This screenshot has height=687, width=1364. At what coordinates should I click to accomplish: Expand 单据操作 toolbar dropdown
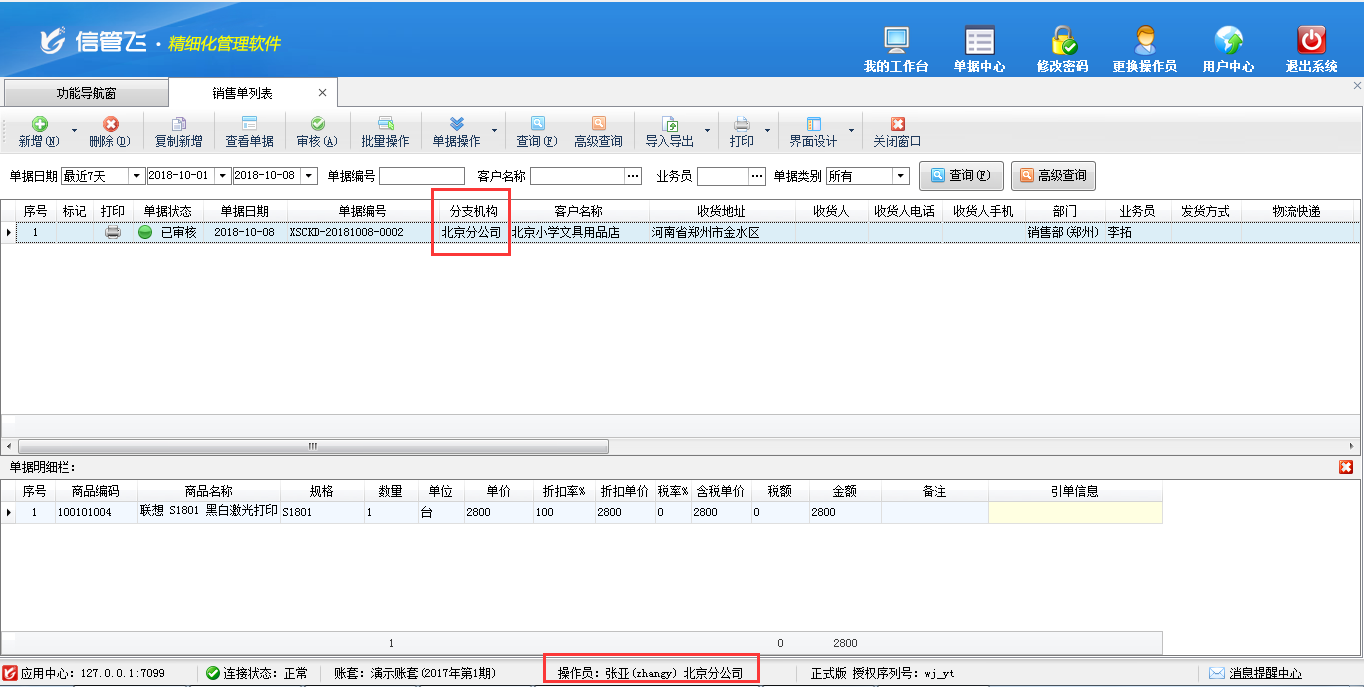click(x=494, y=131)
